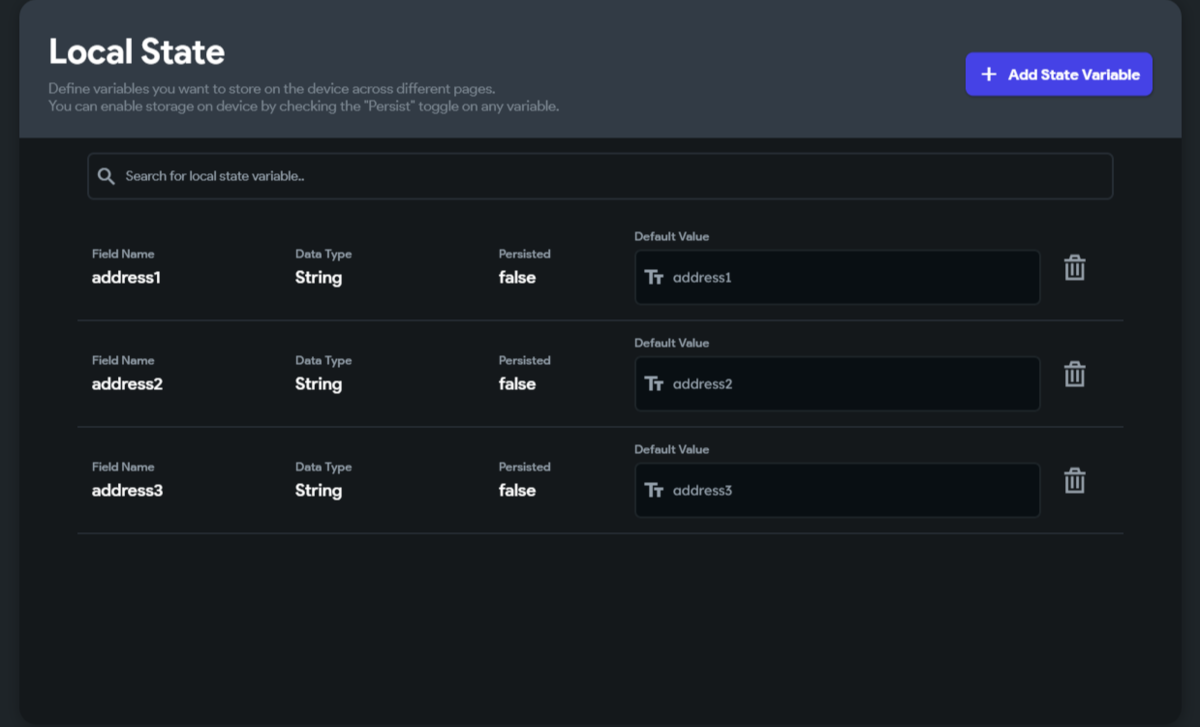Viewport: 1200px width, 727px height.
Task: Click the text-type icon beside address1 default value
Action: [x=654, y=277]
